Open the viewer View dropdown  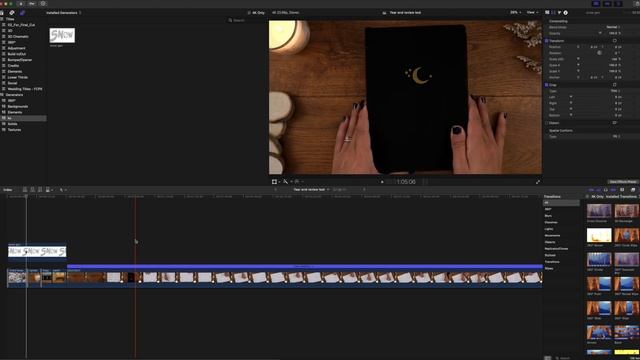coord(532,13)
